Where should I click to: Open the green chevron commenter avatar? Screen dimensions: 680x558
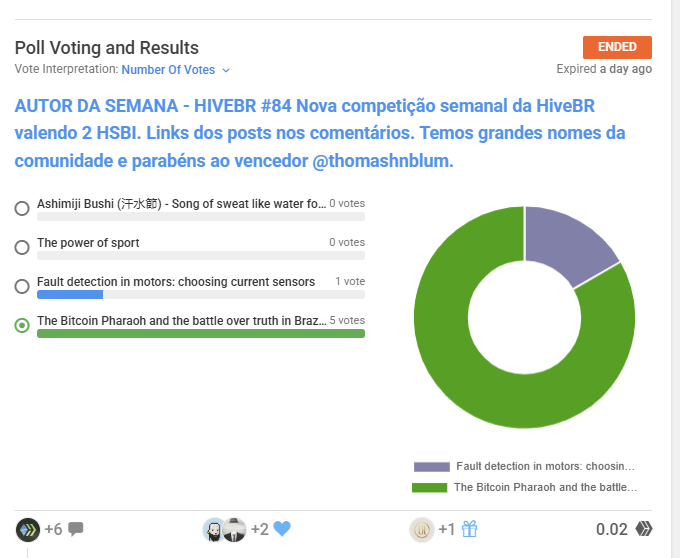[28, 529]
